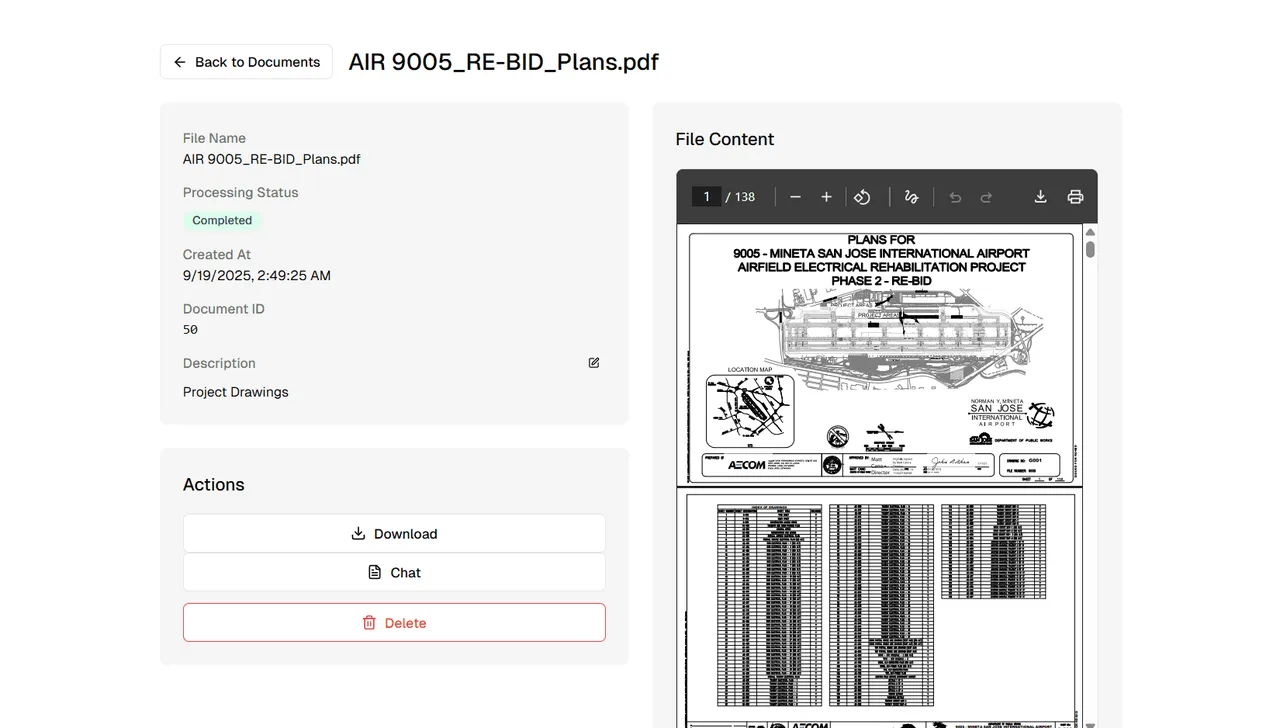Image resolution: width=1280 pixels, height=728 pixels.
Task: Activate the draw annotation tool
Action: (x=911, y=197)
